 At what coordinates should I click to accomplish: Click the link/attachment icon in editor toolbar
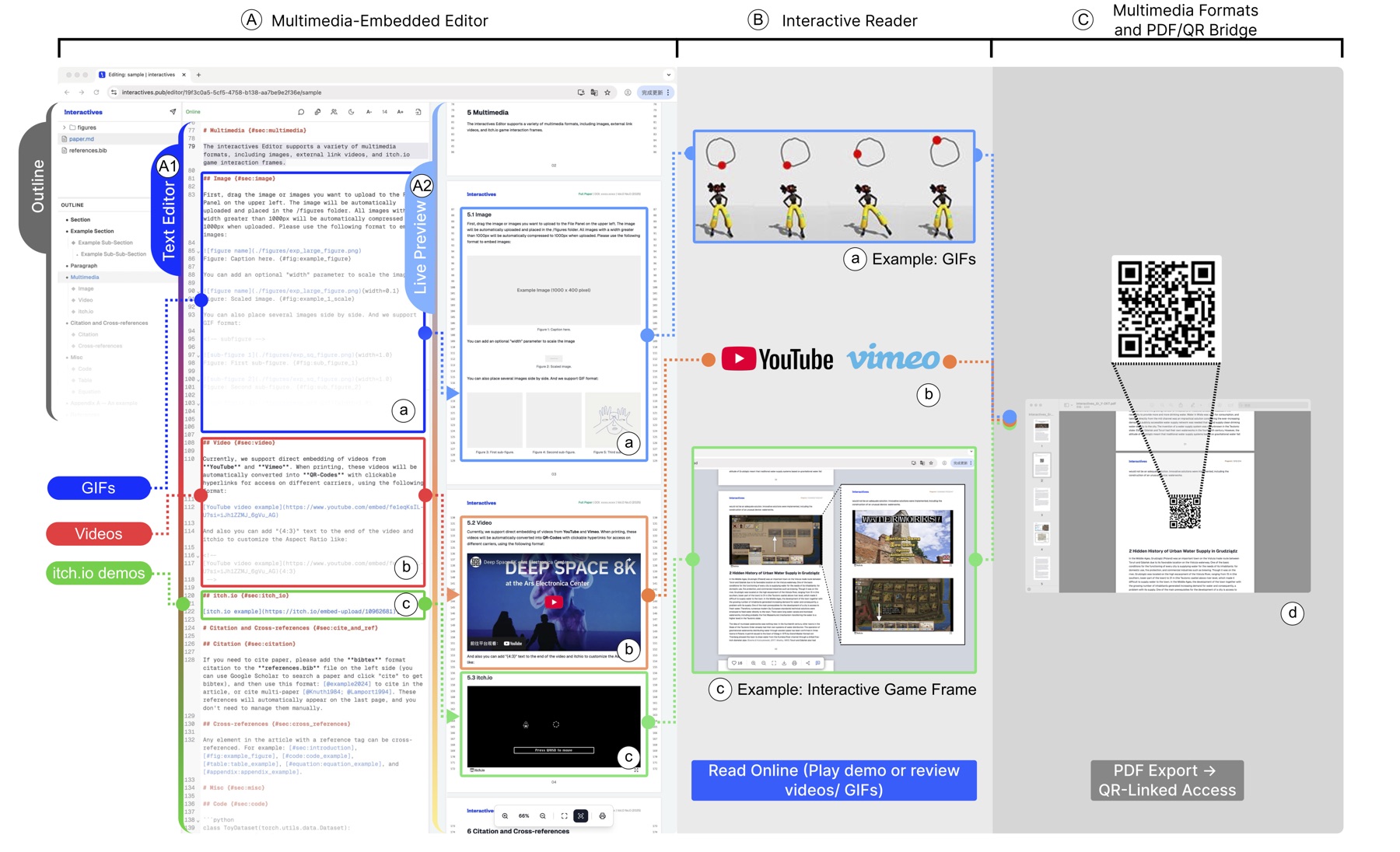coord(317,112)
